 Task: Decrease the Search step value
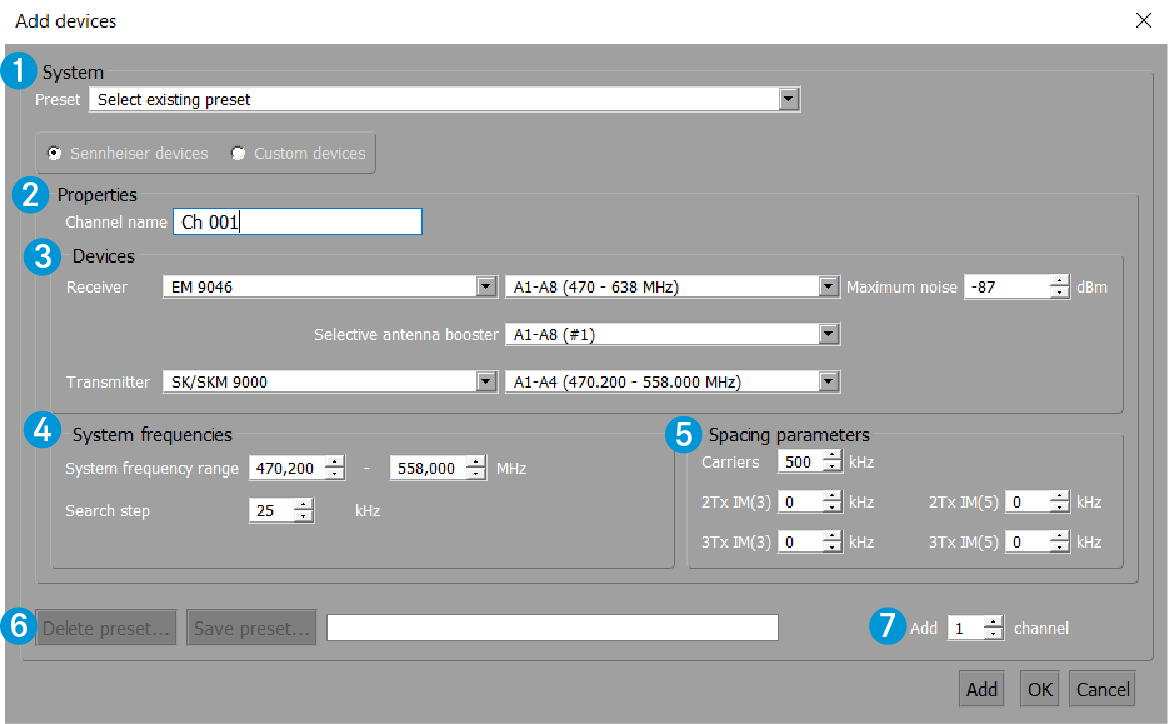coord(303,516)
